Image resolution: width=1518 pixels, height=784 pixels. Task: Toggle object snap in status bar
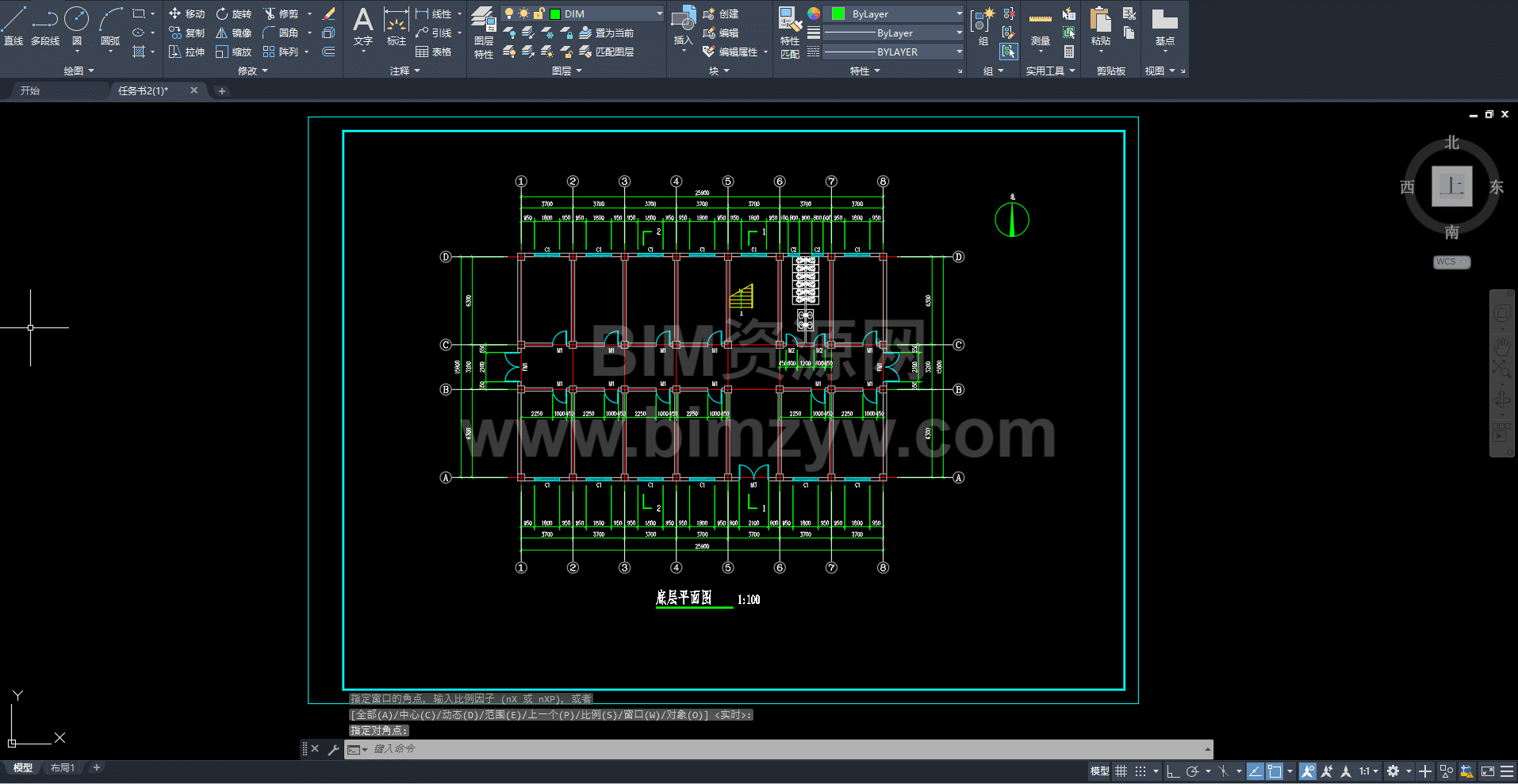pos(1275,771)
